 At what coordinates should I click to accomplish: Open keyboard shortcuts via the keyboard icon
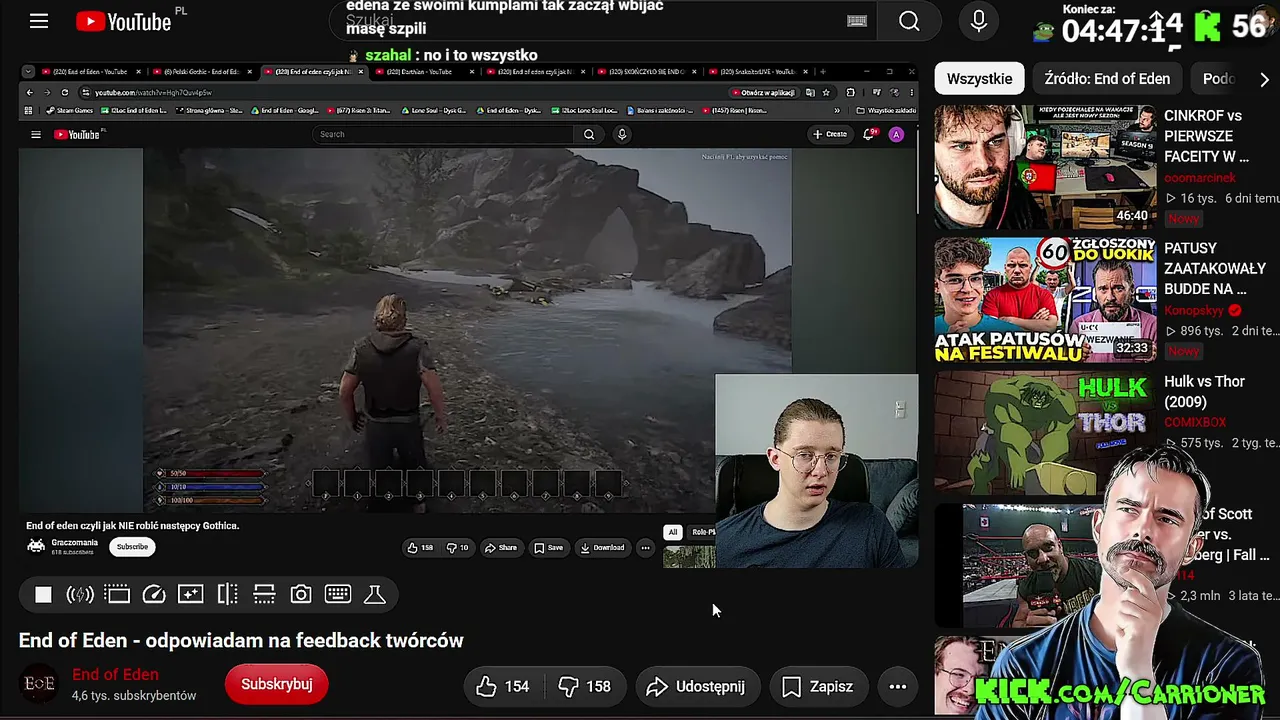click(338, 595)
